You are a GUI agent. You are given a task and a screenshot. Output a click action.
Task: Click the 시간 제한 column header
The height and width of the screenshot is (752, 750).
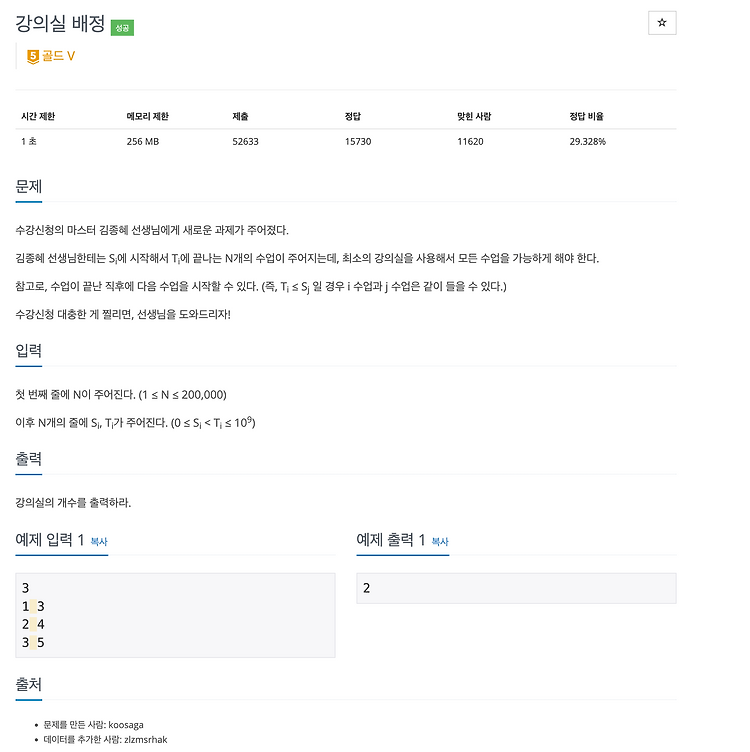click(38, 116)
